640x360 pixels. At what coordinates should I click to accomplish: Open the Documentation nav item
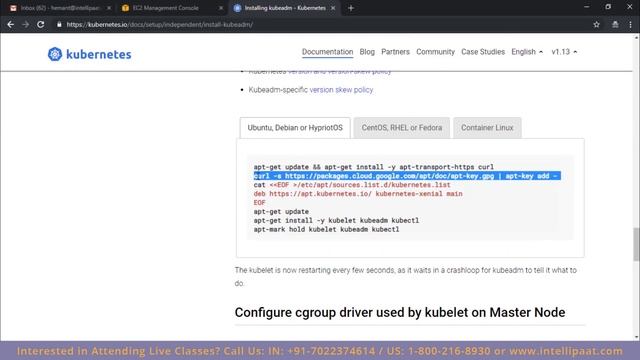[x=327, y=52]
